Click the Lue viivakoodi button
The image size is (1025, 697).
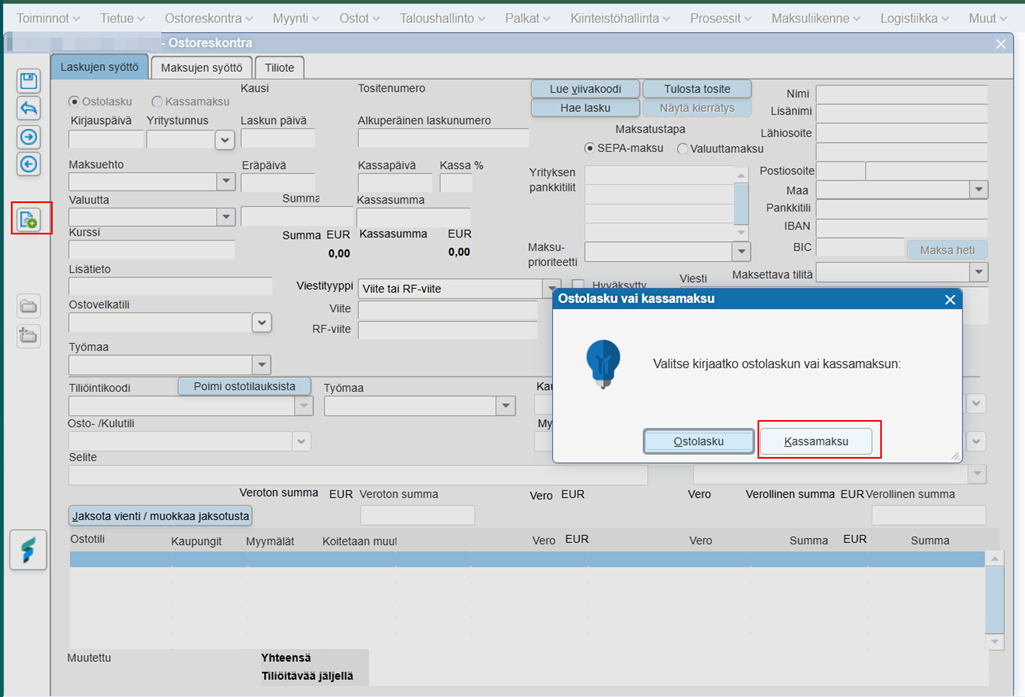coord(585,89)
